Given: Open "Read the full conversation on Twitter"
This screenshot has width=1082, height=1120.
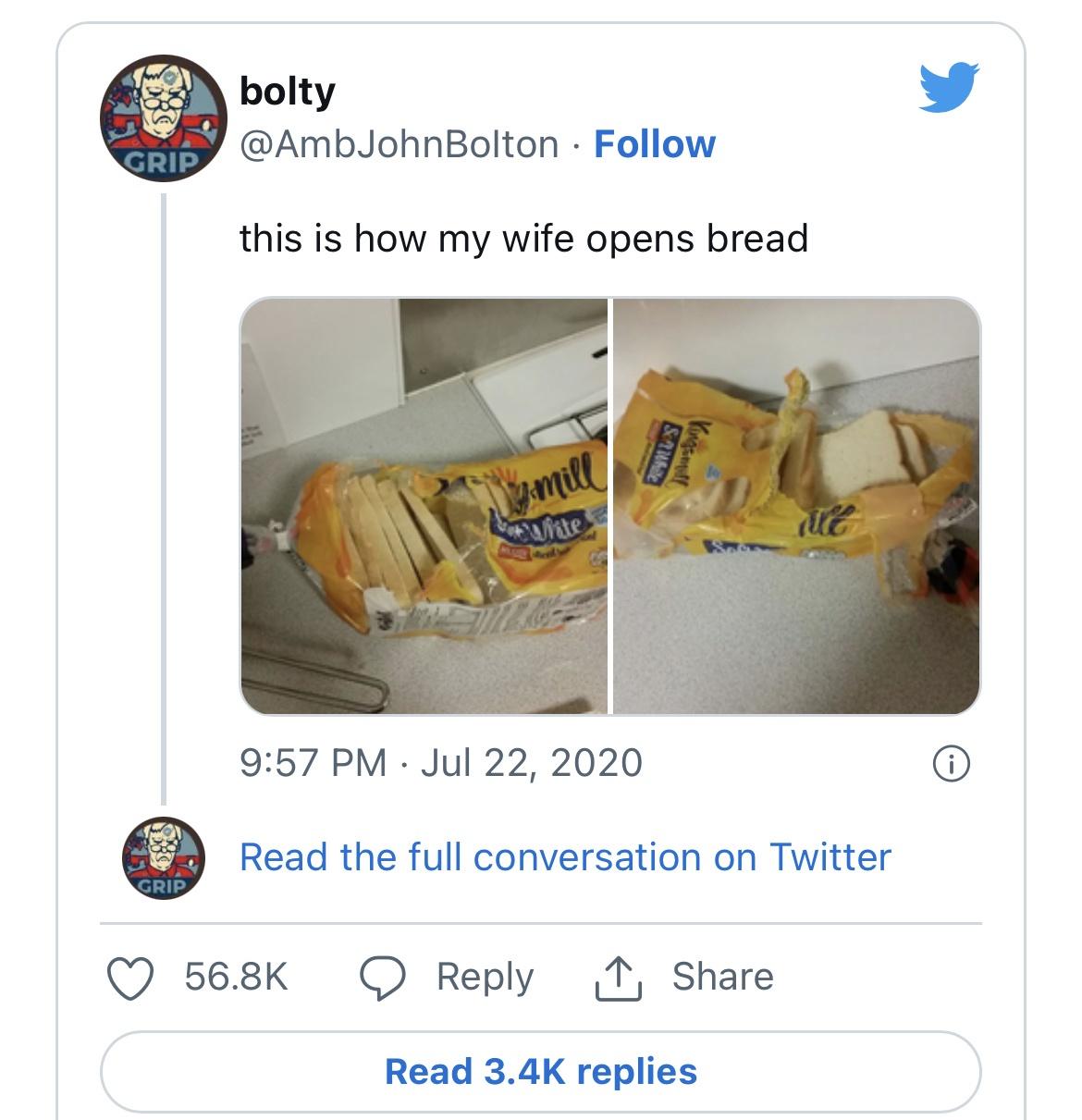Looking at the screenshot, I should (x=565, y=857).
